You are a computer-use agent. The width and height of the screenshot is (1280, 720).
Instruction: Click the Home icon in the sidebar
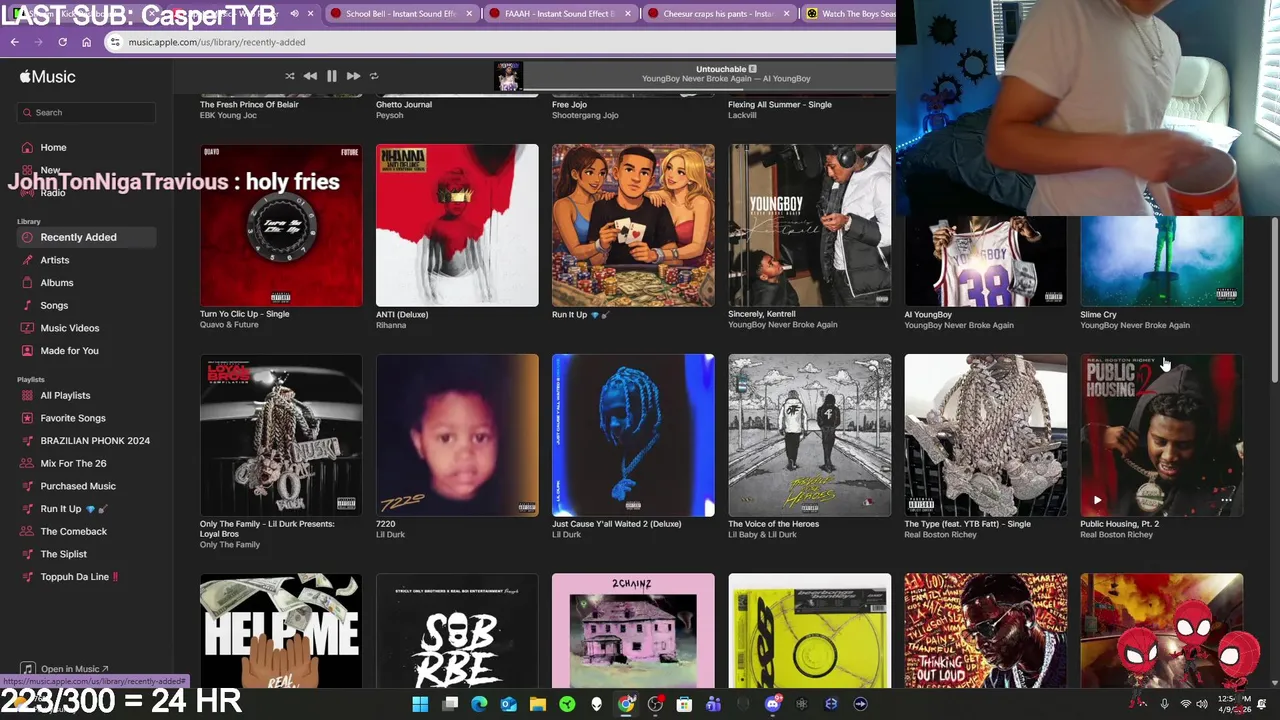point(28,147)
